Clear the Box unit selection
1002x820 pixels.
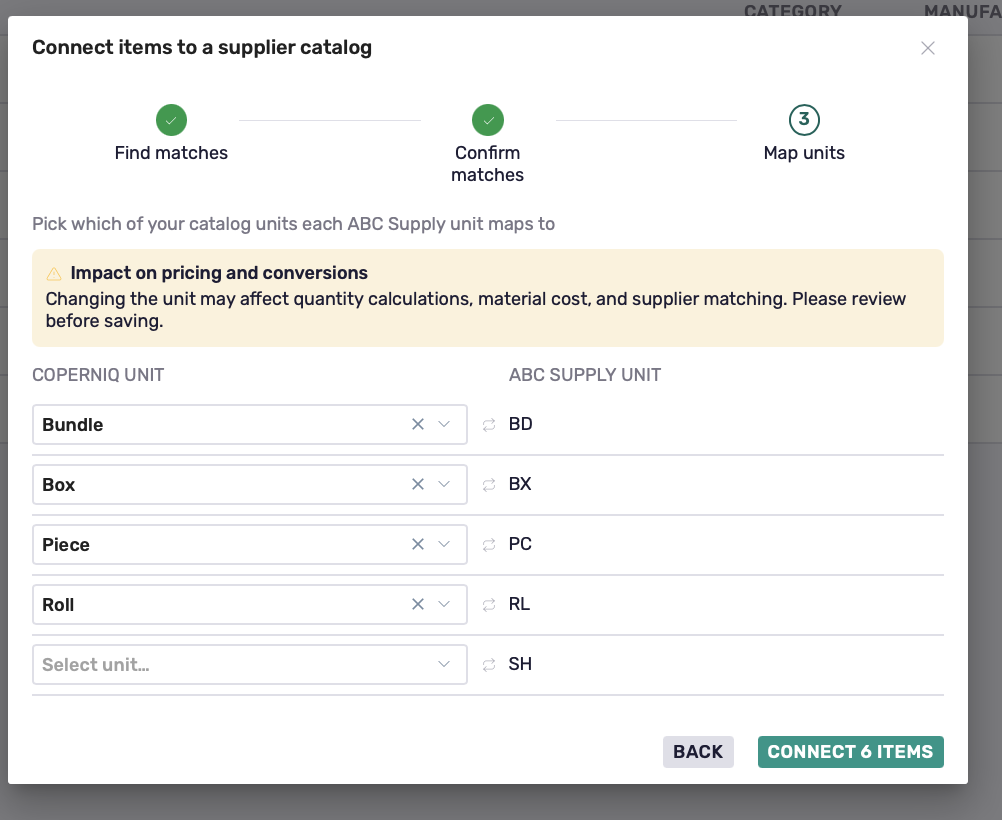pyautogui.click(x=418, y=484)
